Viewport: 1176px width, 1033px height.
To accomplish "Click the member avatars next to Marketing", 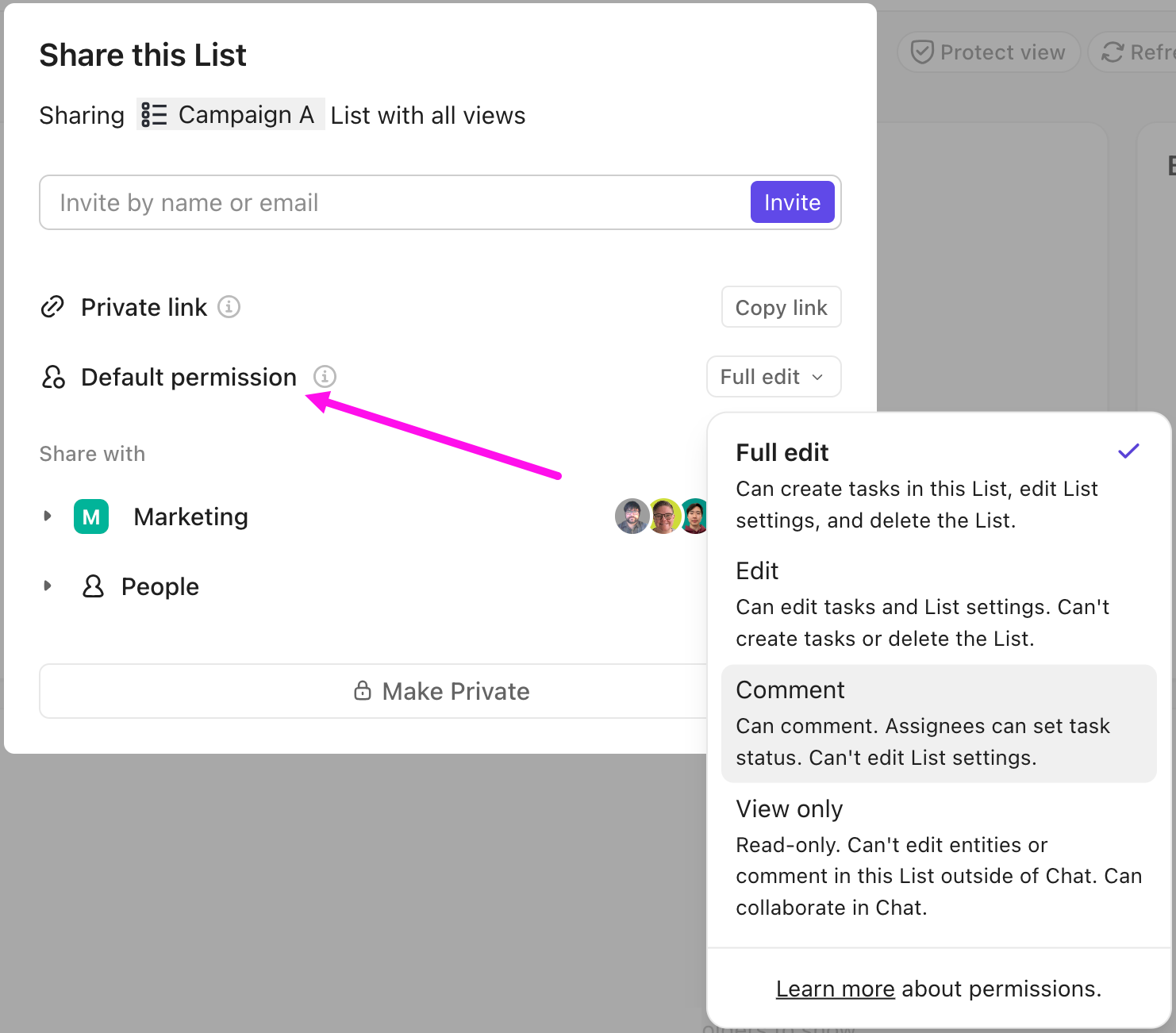I will (x=662, y=516).
